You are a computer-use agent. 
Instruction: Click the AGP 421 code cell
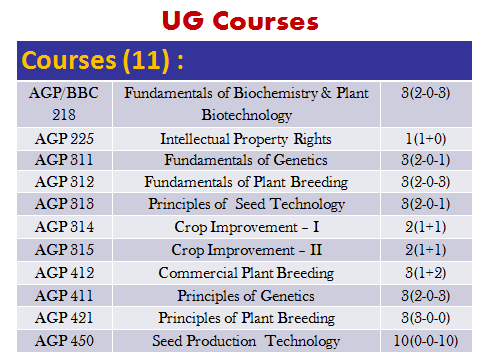click(x=65, y=318)
